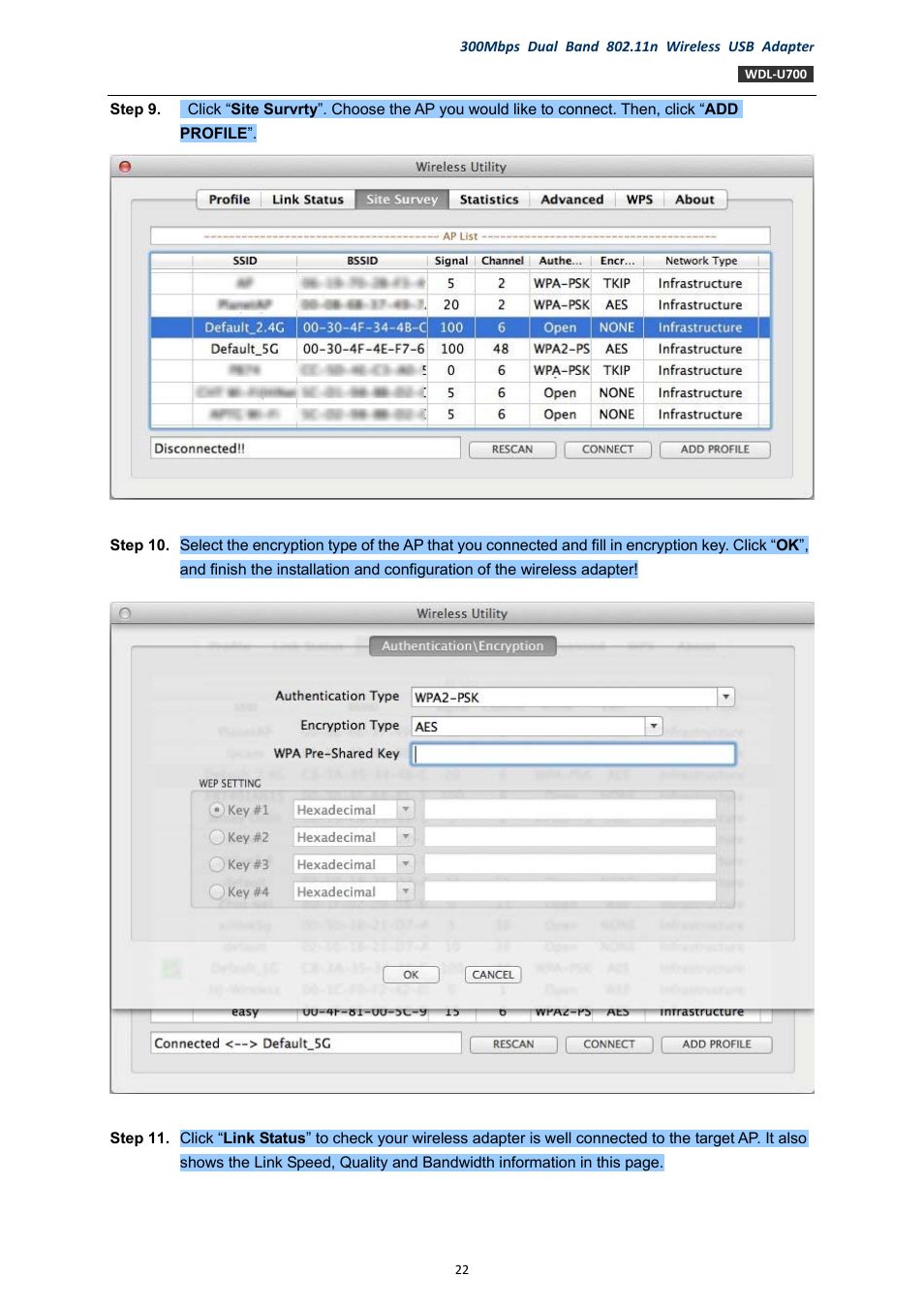Click CONNECT beside Connected Default_5G status
This screenshot has height=1308, width=924.
click(609, 1044)
